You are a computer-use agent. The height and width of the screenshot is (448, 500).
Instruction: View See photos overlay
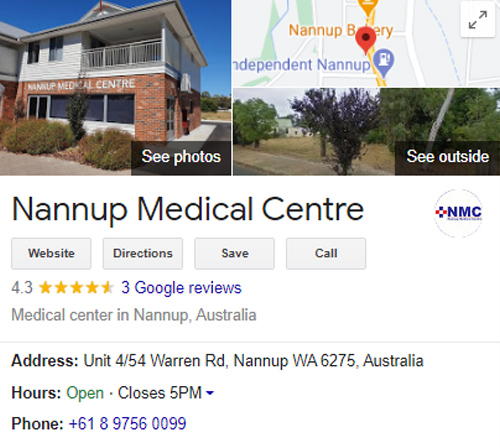(x=181, y=158)
